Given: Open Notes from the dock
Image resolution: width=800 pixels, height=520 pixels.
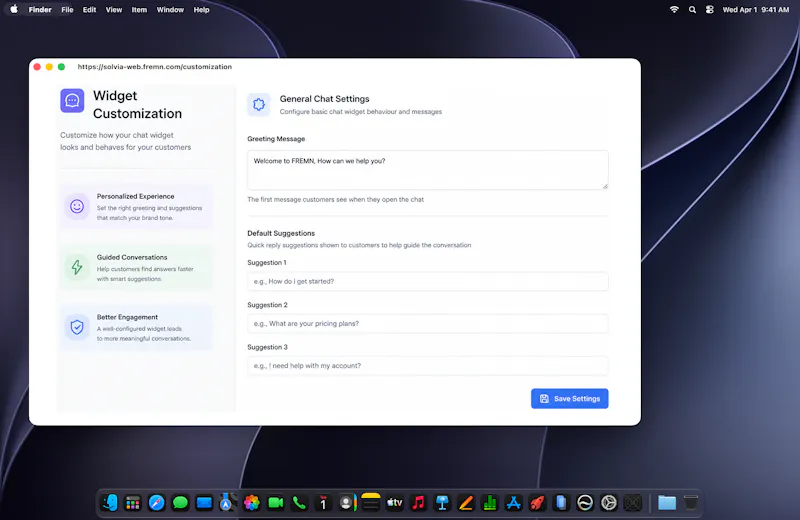Looking at the screenshot, I should click(371, 503).
